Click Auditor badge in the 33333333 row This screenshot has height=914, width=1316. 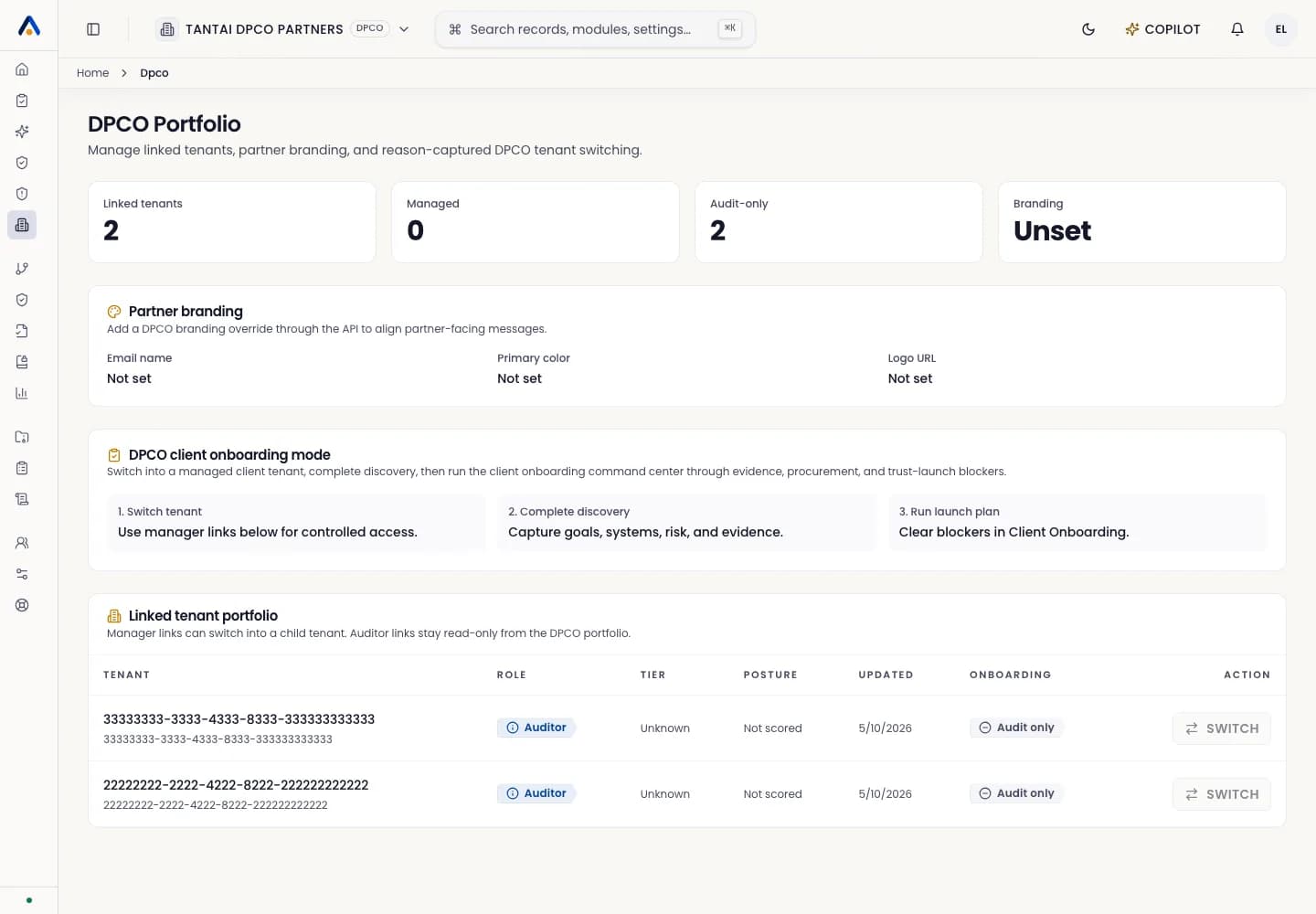536,728
